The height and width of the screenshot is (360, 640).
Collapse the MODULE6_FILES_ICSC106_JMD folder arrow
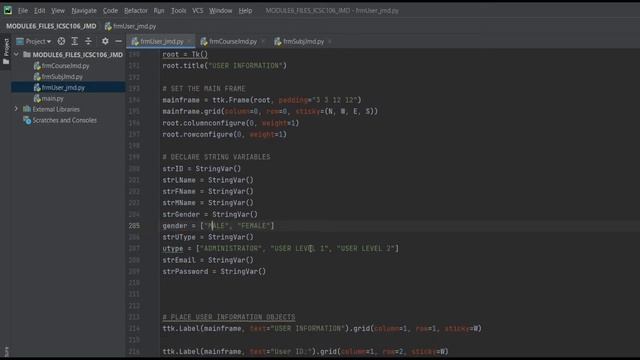coord(16,54)
